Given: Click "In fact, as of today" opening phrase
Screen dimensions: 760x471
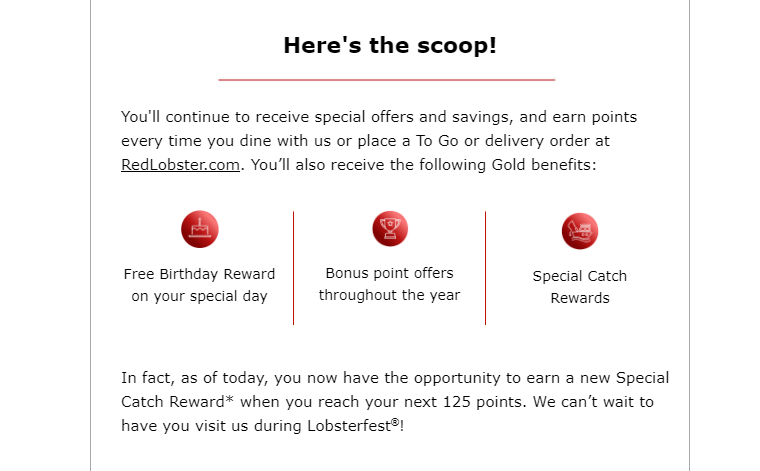Looking at the screenshot, I should click(194, 378).
